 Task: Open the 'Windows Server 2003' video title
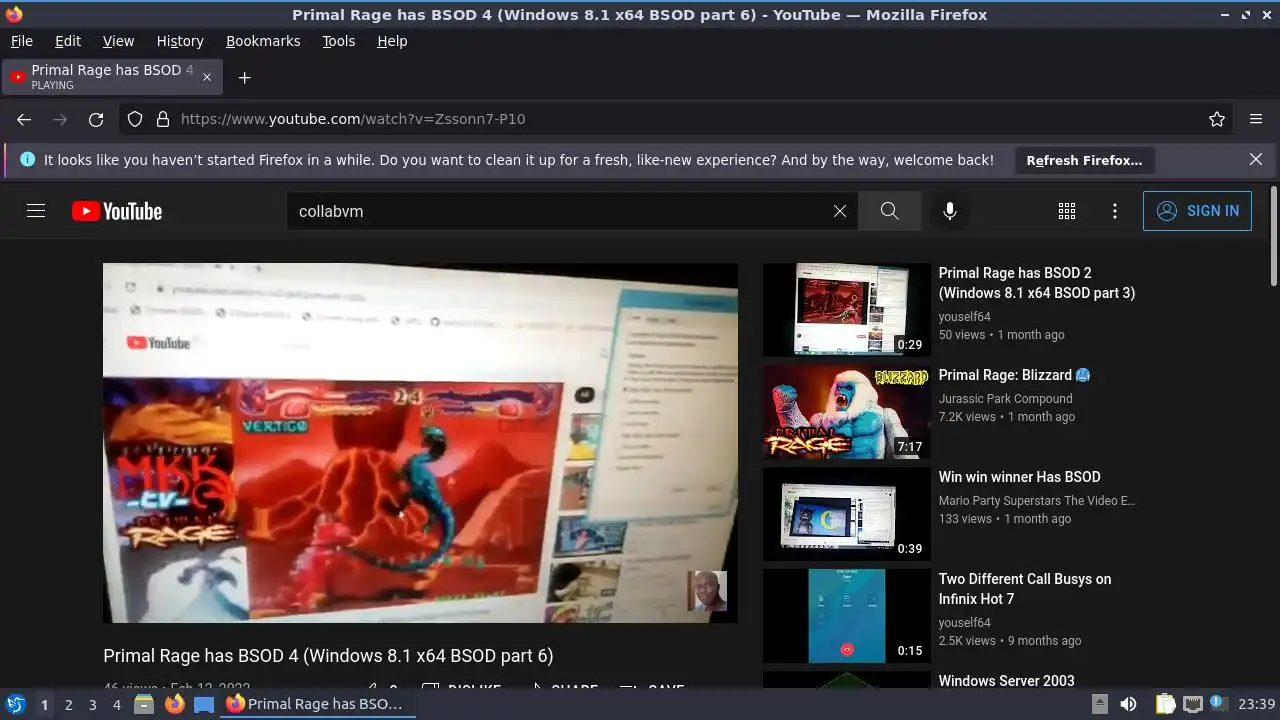click(x=1006, y=681)
